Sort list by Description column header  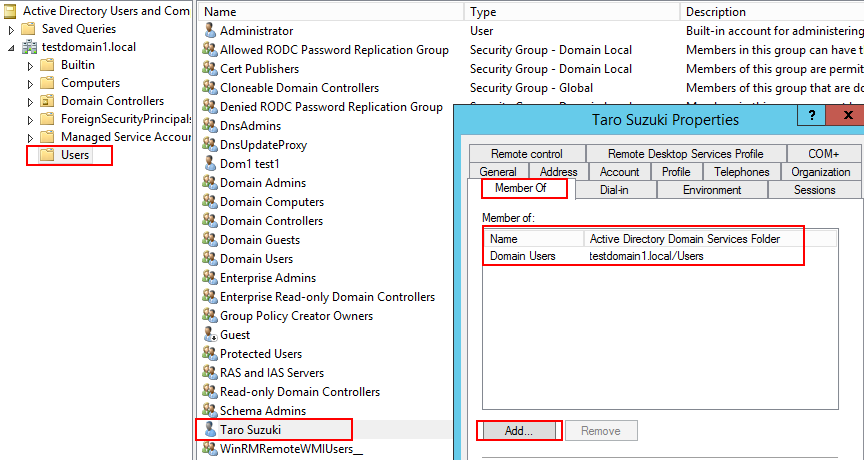coord(772,12)
